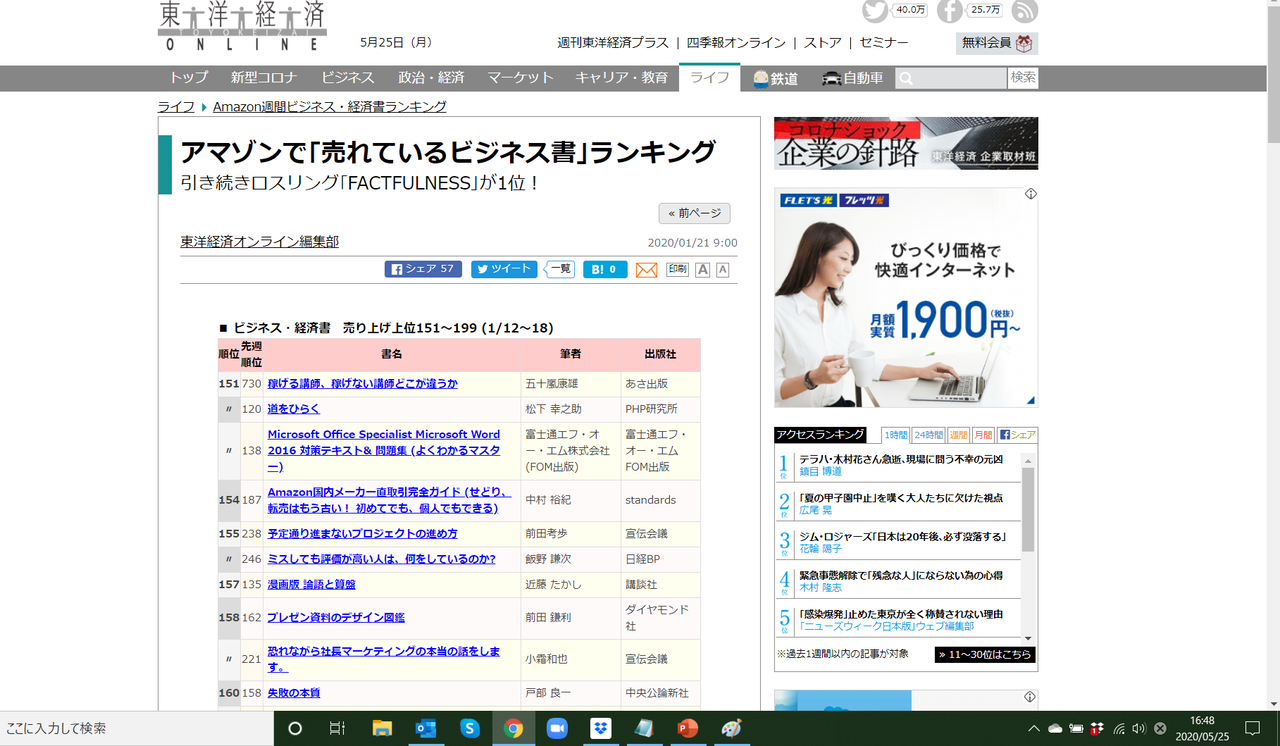The image size is (1280, 746).
Task: Select the 1時間 access ranking tab
Action: (x=895, y=435)
